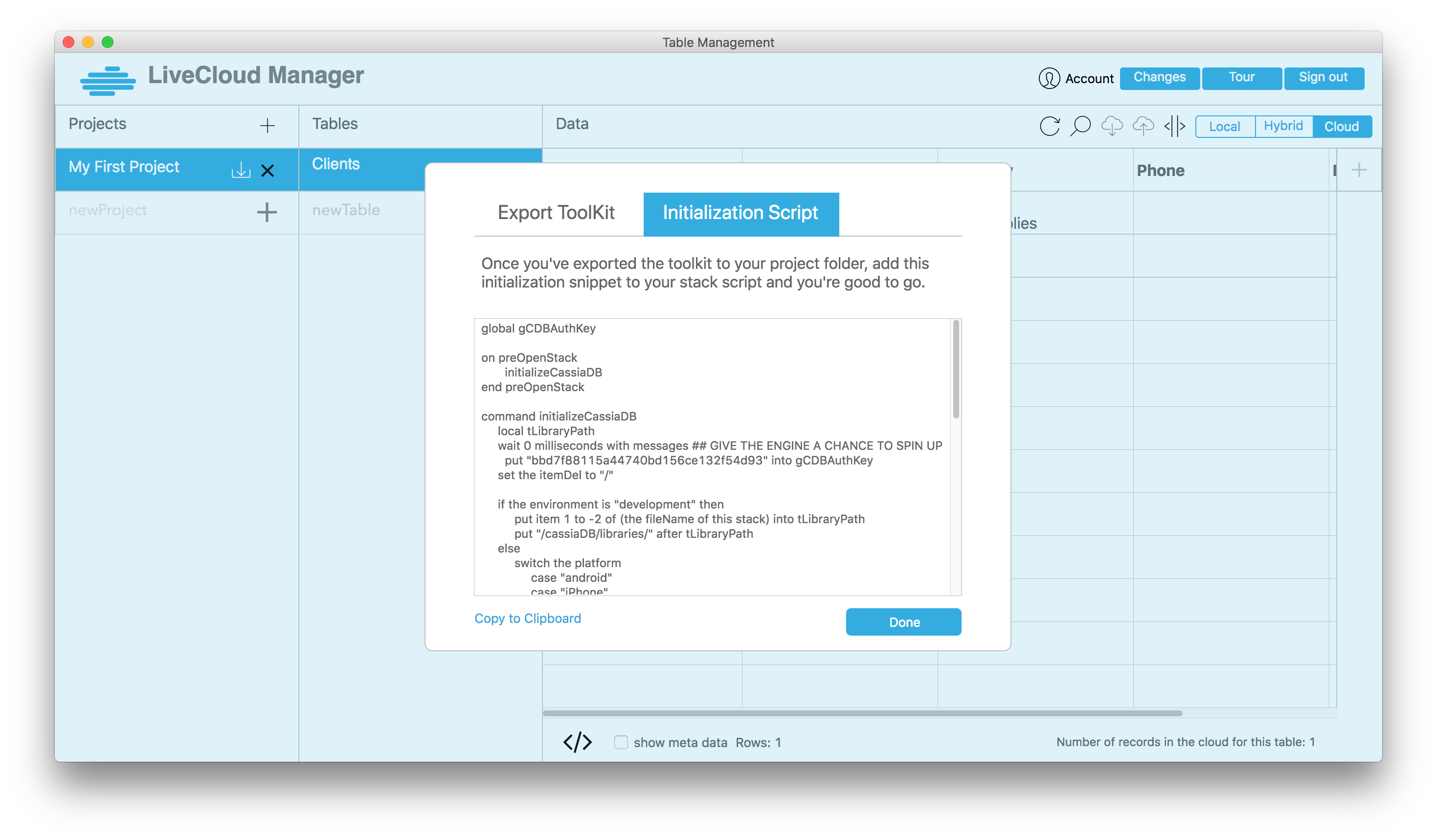Select the Cloud data mode icon
This screenshot has width=1437, height=840.
(1340, 125)
